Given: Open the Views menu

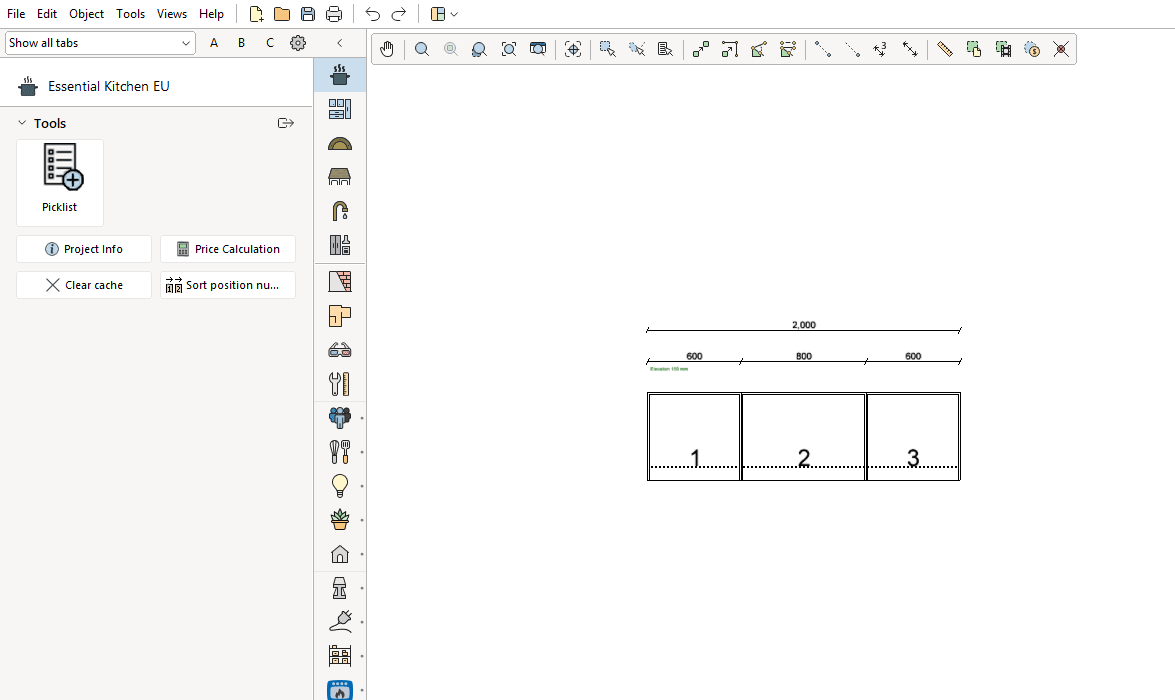Looking at the screenshot, I should click(x=172, y=13).
